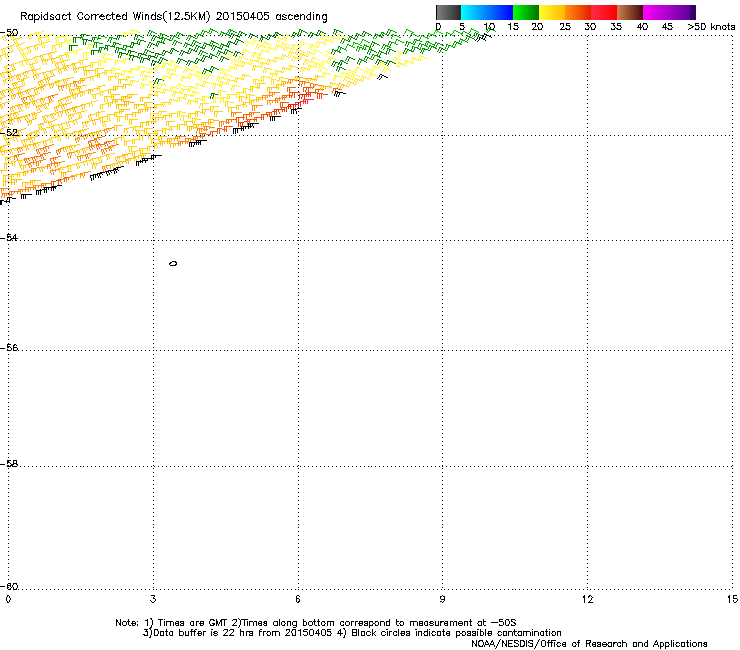The width and height of the screenshot is (740, 650).
Task: Click the longitude label '15' on bottom axis
Action: [732, 599]
